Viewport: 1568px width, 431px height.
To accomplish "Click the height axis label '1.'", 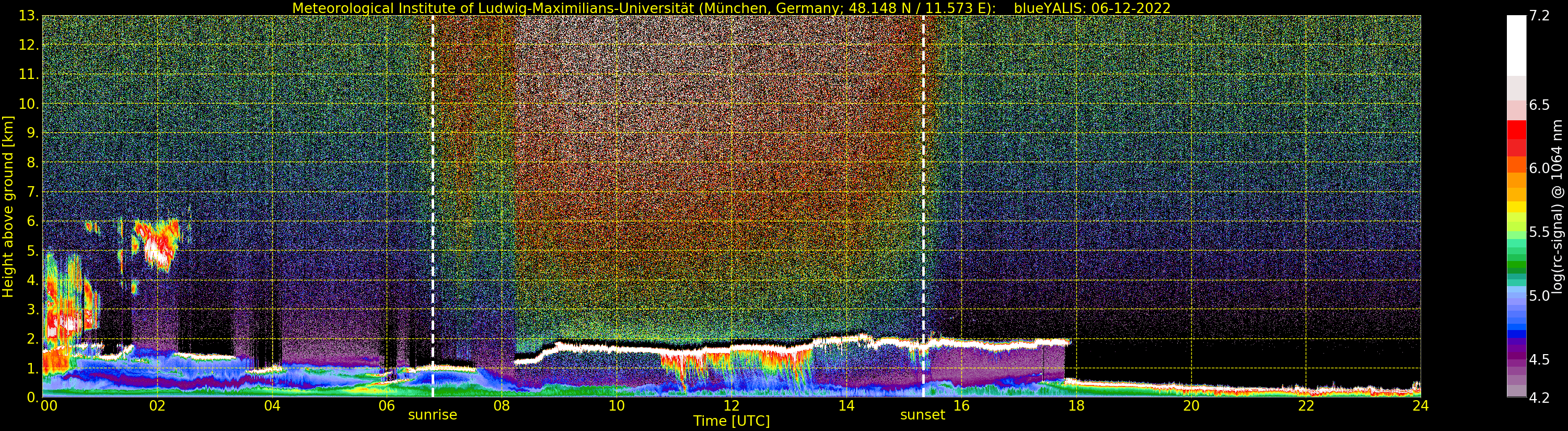I will (33, 368).
